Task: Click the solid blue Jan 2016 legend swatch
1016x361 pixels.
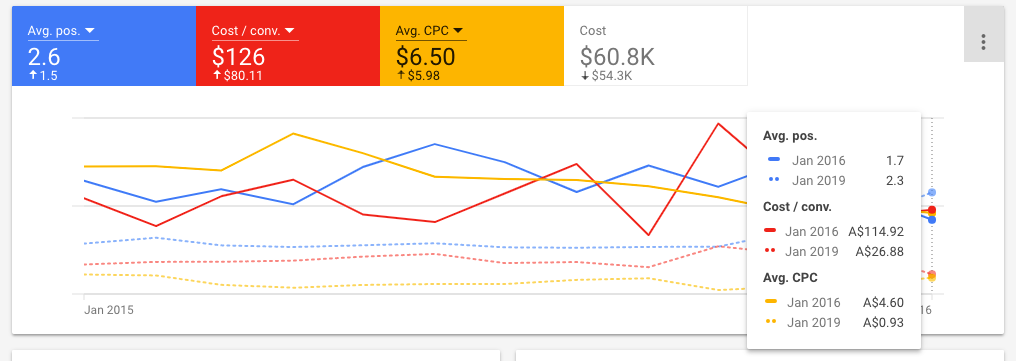Action: pos(774,159)
